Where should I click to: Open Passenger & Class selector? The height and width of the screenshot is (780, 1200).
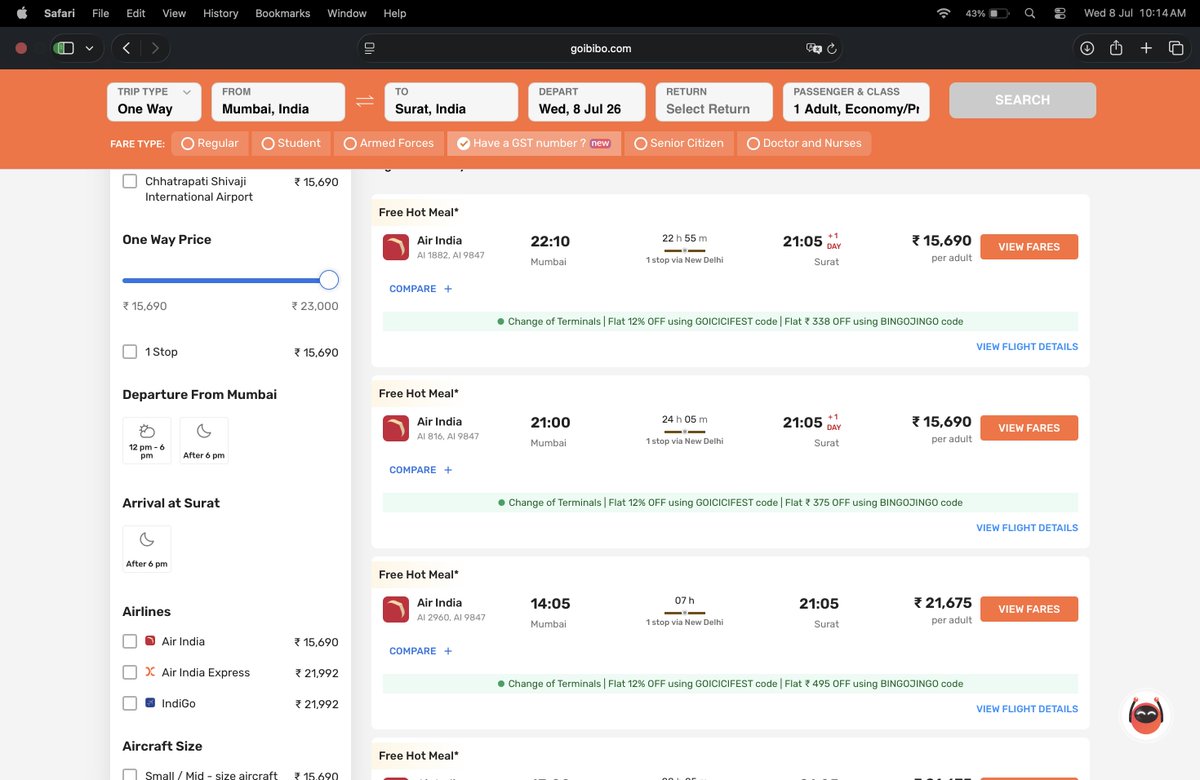856,101
